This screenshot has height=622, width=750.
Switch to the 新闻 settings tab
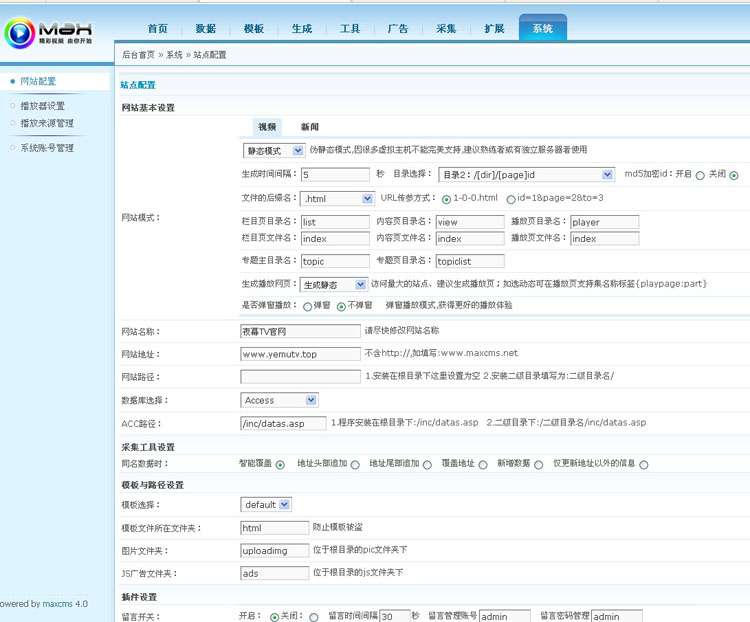pos(309,127)
